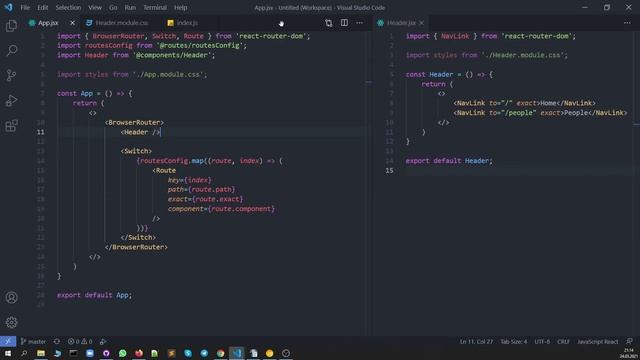This screenshot has height=360, width=640.
Task: Open File Explorer from the taskbar
Action: click(x=41, y=353)
